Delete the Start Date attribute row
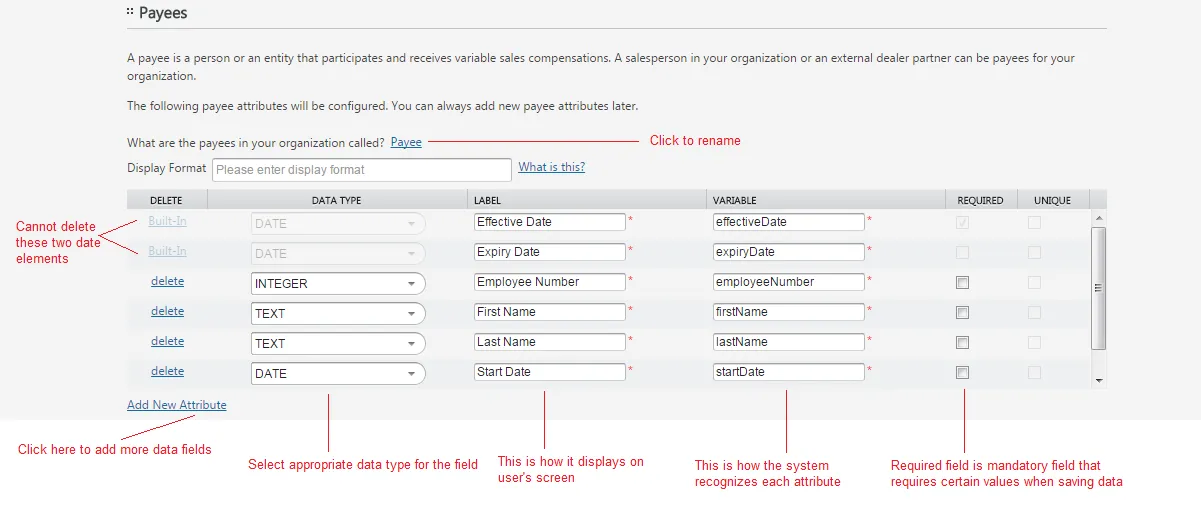This screenshot has width=1201, height=510. tap(167, 372)
